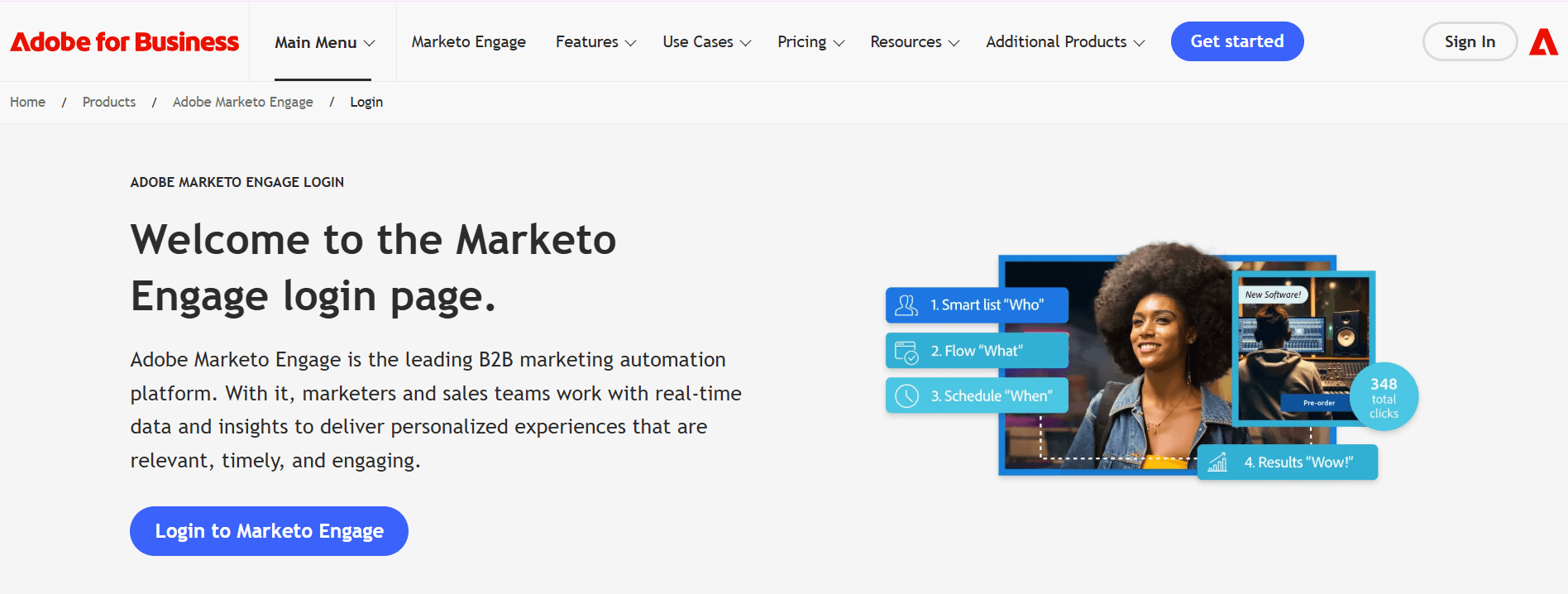Click the Sign In button

1470,41
